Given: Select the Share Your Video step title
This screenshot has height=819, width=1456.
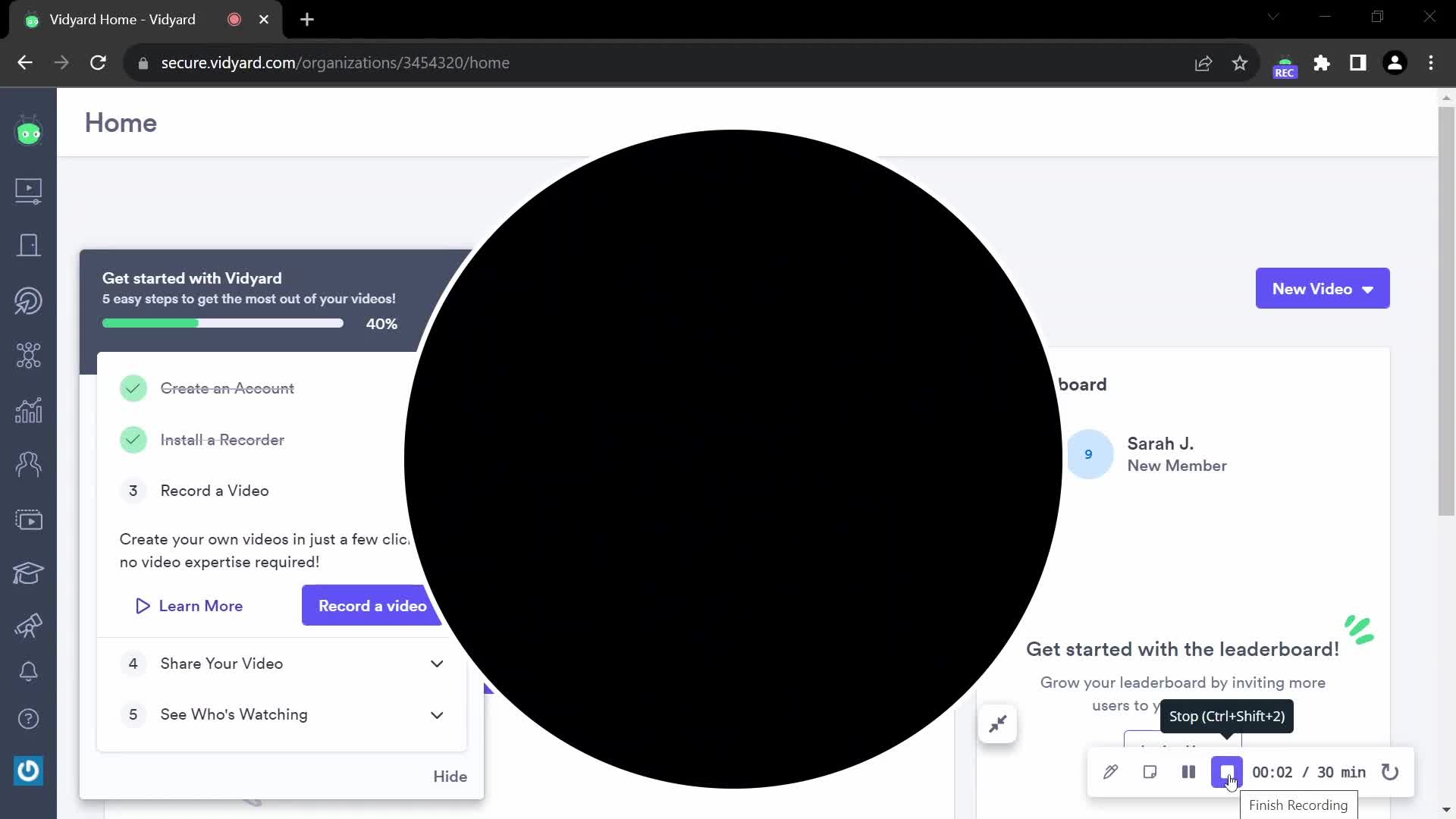Looking at the screenshot, I should (221, 664).
